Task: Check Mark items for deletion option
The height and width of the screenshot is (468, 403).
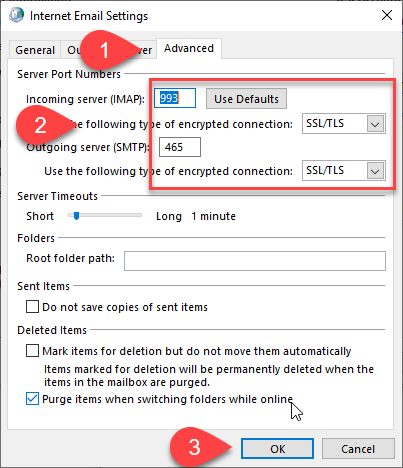Action: pos(32,351)
